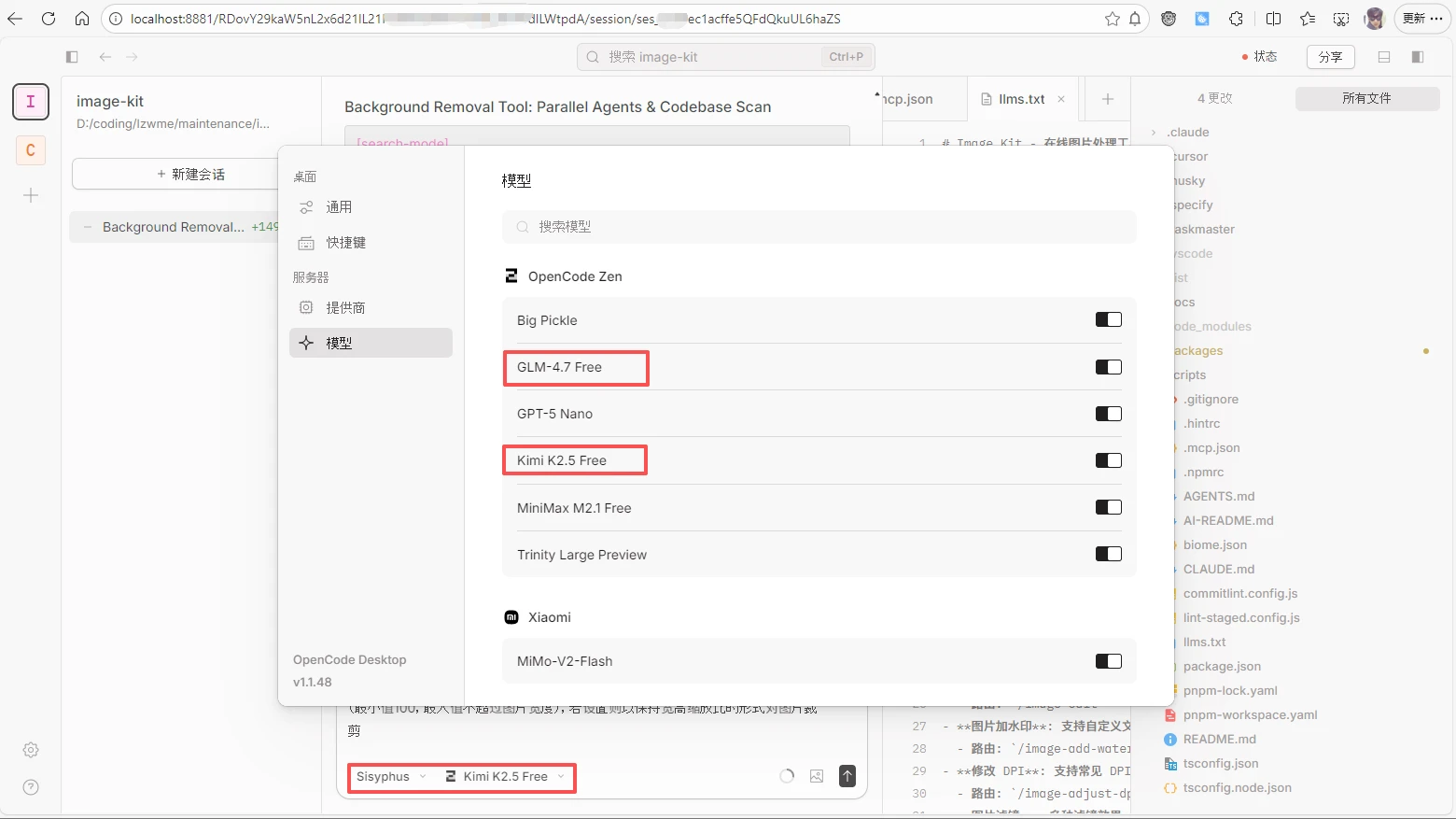Select the 通用 settings section

pos(339,206)
